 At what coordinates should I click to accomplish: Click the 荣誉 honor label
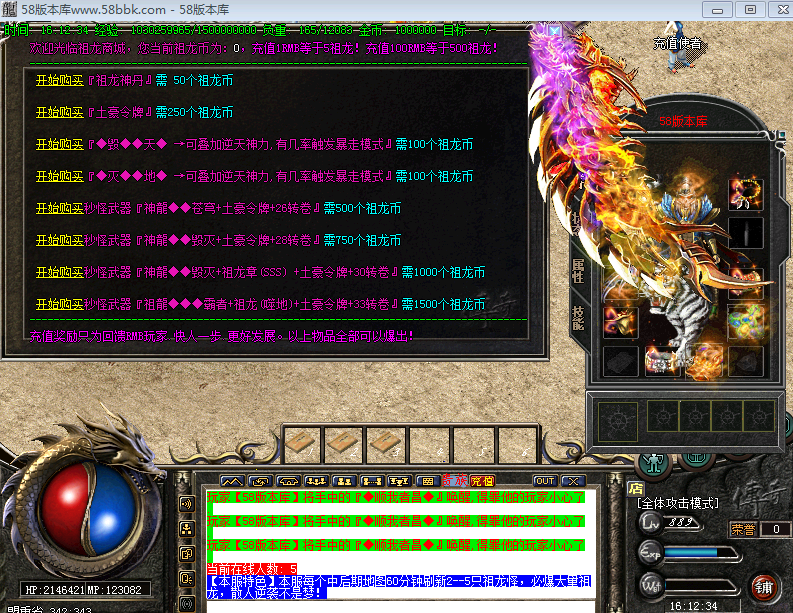click(743, 530)
